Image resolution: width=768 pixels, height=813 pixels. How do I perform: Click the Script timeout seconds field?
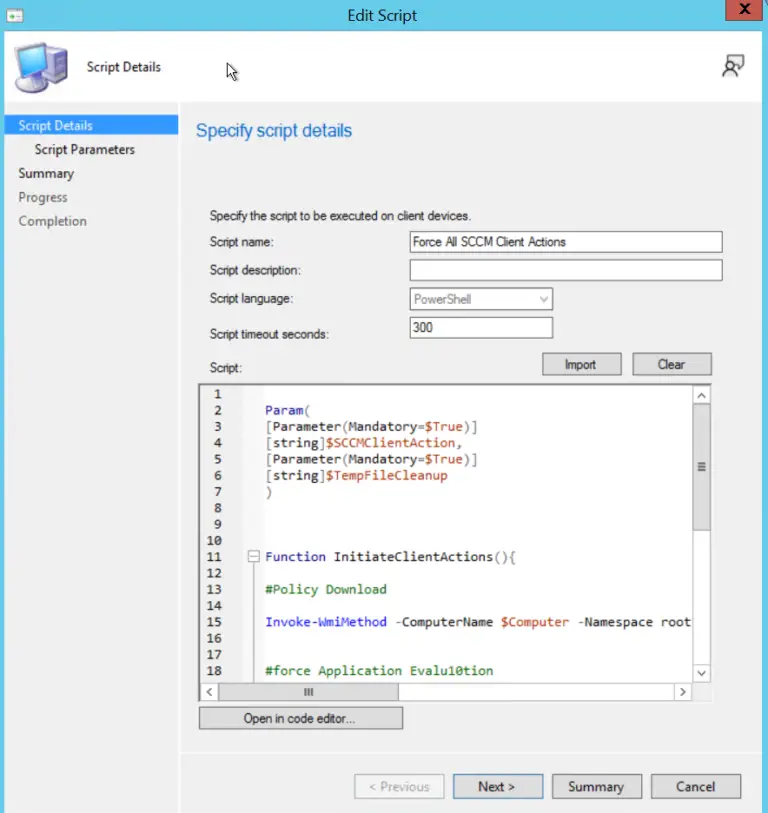481,328
